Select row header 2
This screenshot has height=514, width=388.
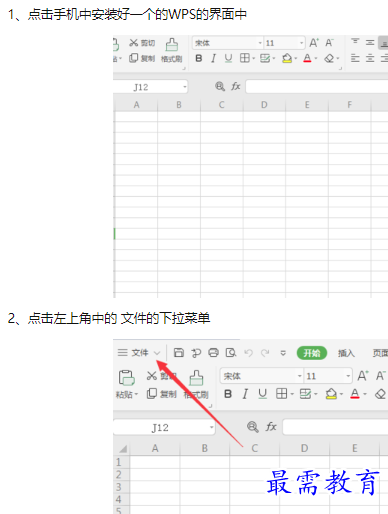click(x=121, y=474)
